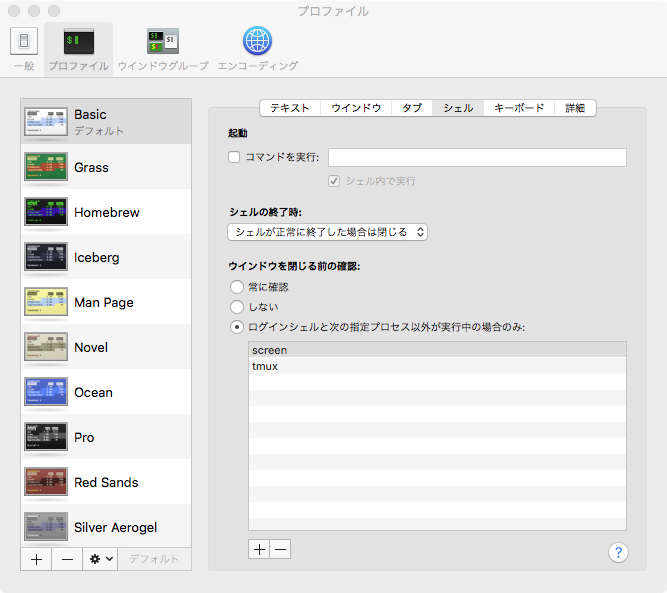Click the Red Sands profile name
This screenshot has height=593, width=667.
(x=106, y=482)
